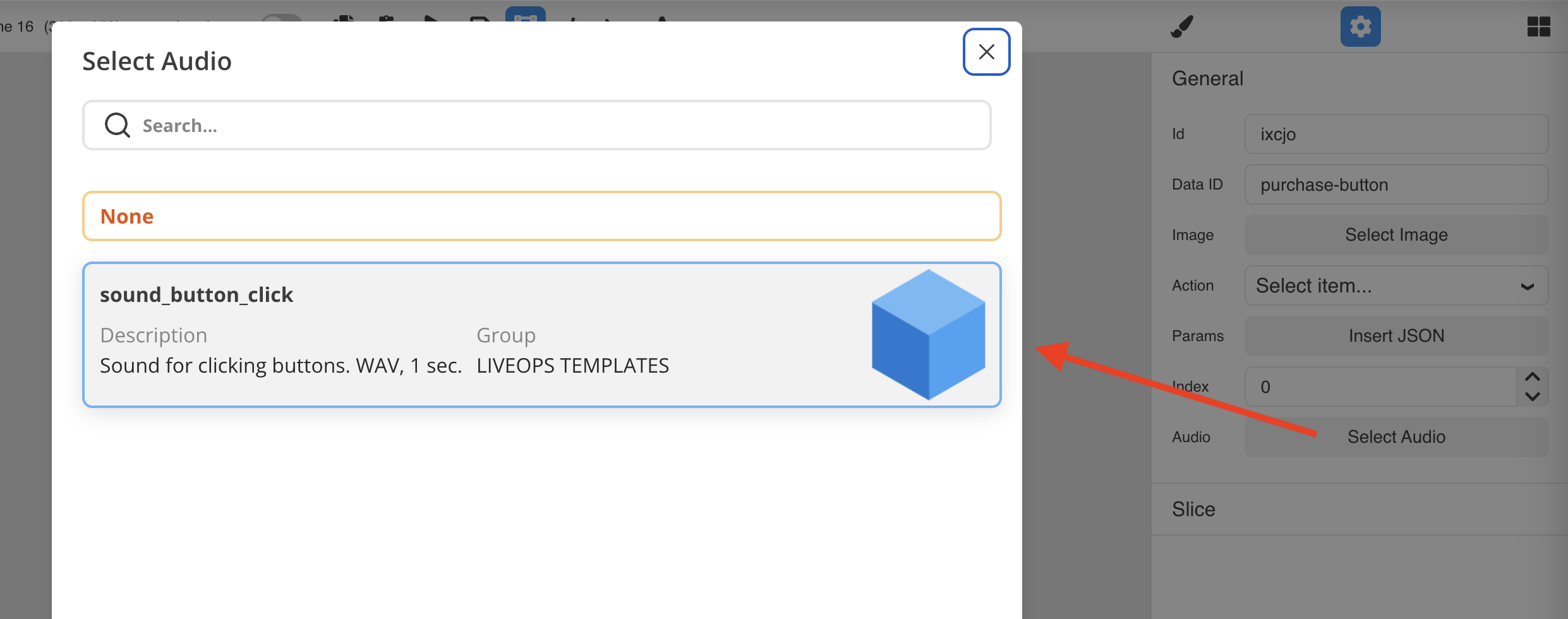Expand the Slice section
Screen dimensions: 1568x619
pyautogui.click(x=1193, y=509)
